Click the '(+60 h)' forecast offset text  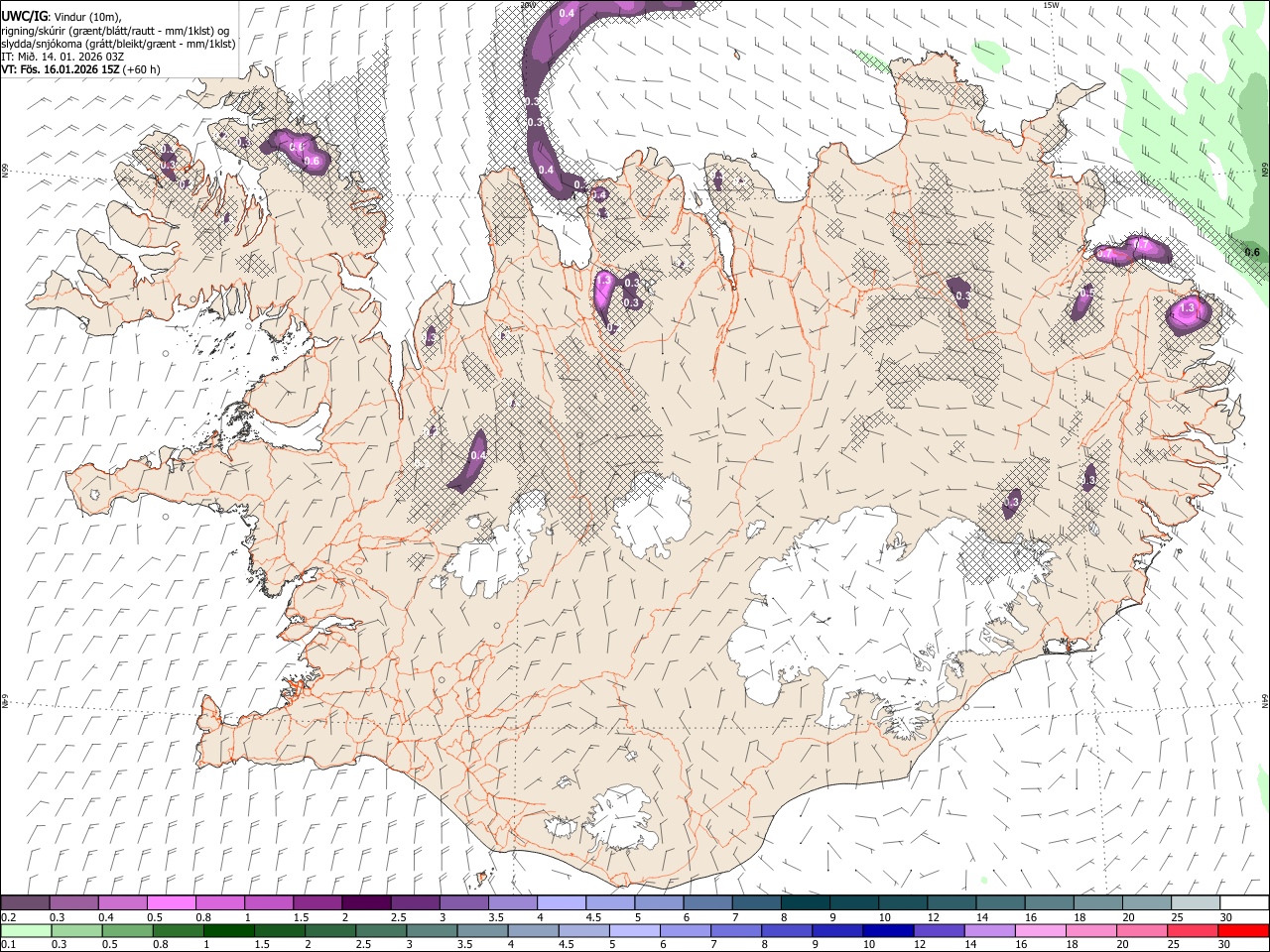pos(141,69)
